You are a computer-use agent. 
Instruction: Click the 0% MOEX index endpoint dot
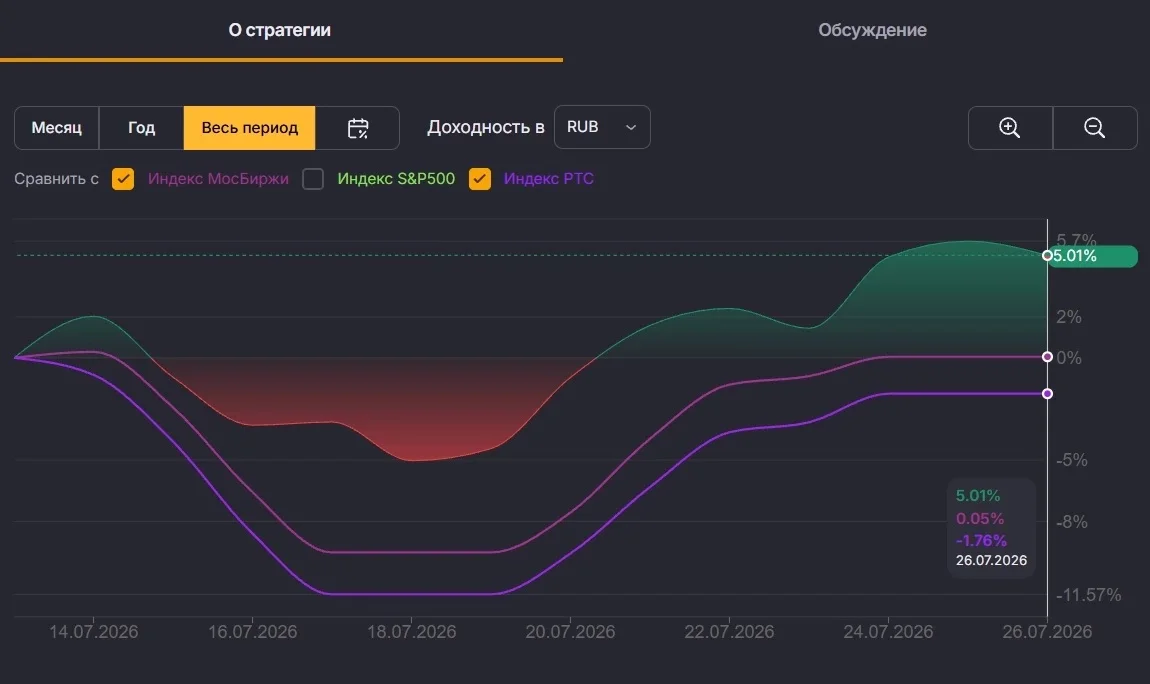point(1047,357)
